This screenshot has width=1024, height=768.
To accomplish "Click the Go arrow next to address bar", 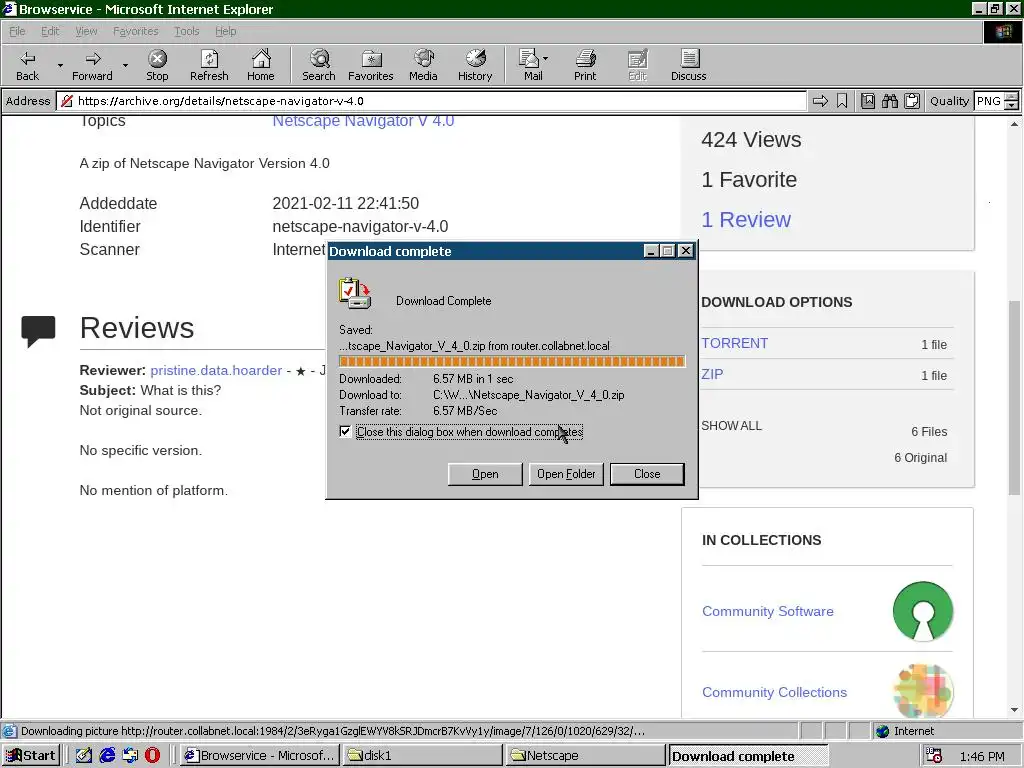I will tap(820, 101).
